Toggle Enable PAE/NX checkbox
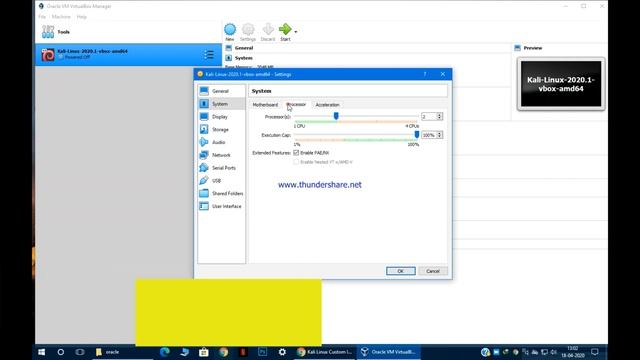Image resolution: width=640 pixels, height=360 pixels. [x=296, y=153]
